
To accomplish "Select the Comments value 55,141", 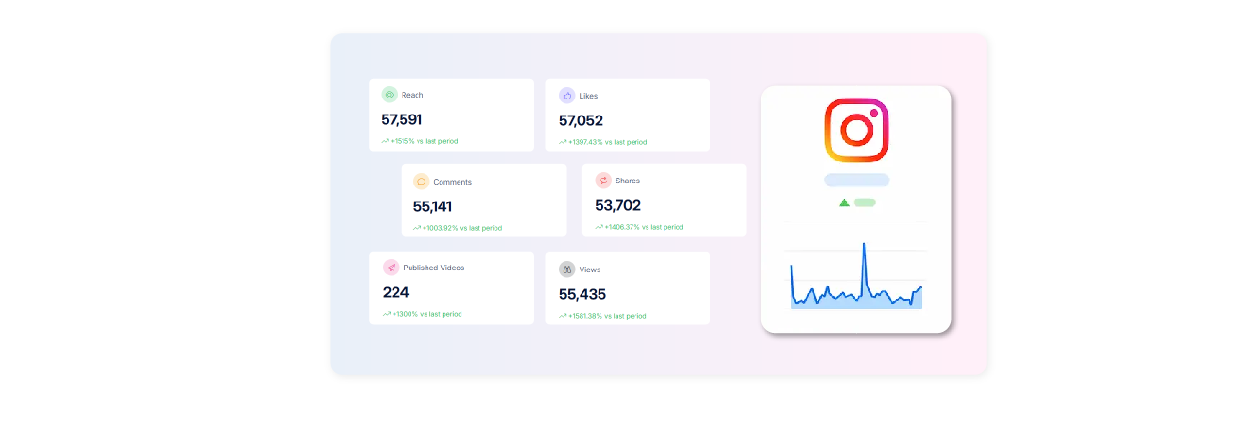I will [433, 206].
